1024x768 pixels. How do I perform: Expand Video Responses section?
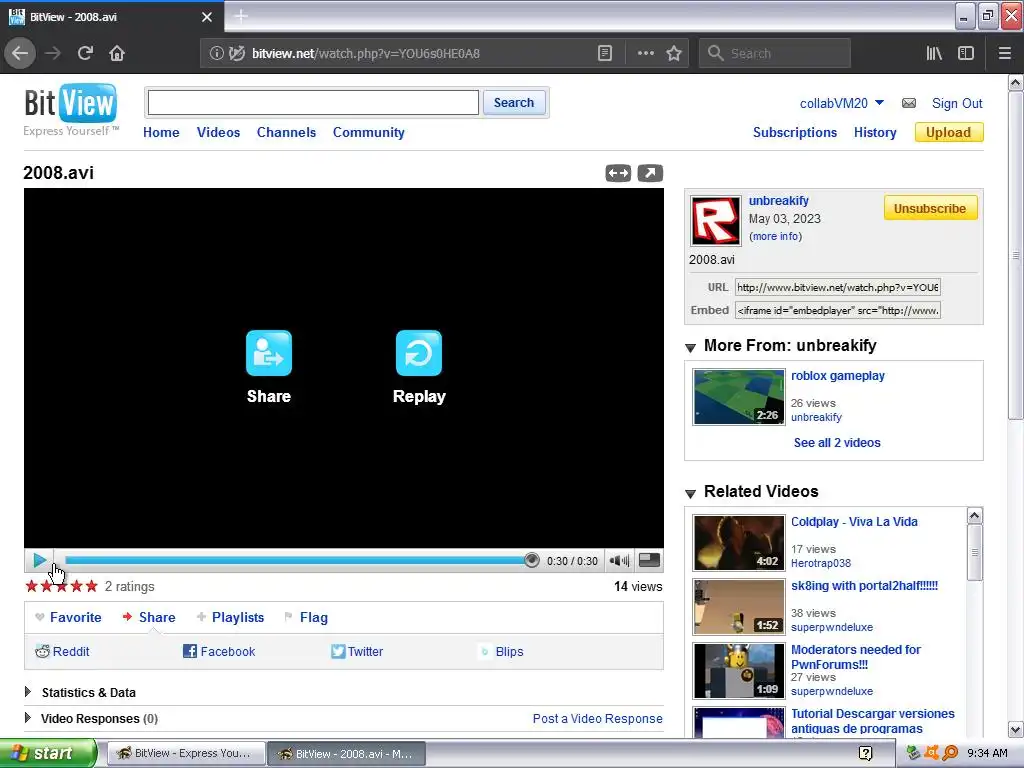28,718
